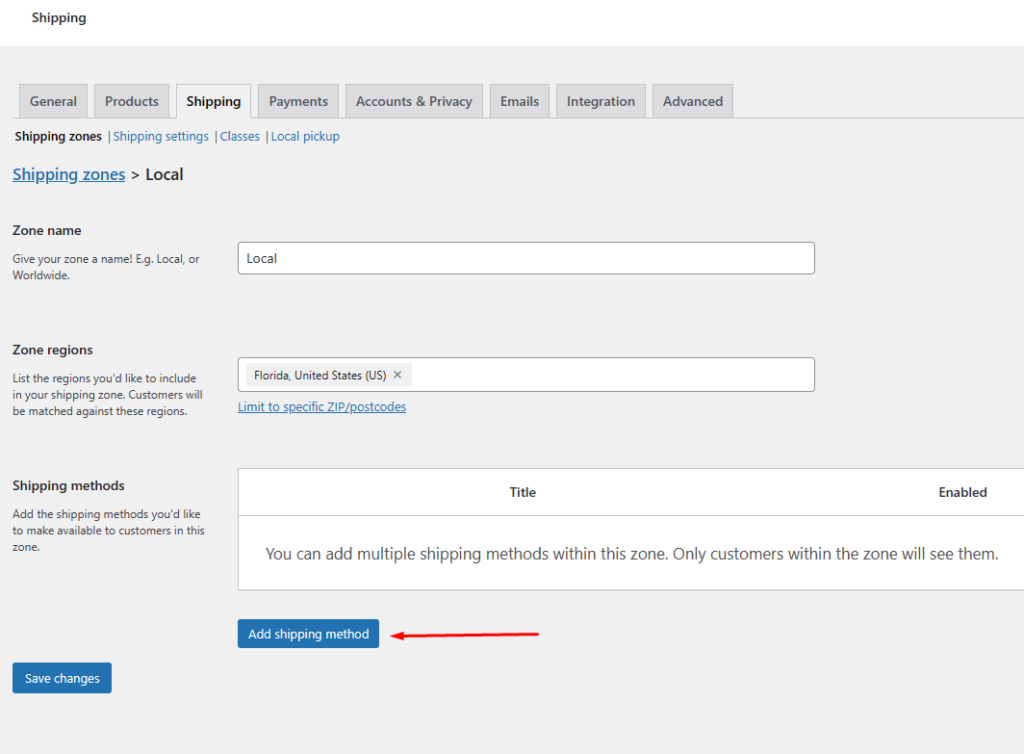1024x754 pixels.
Task: Switch to the Emails tab
Action: 519,100
